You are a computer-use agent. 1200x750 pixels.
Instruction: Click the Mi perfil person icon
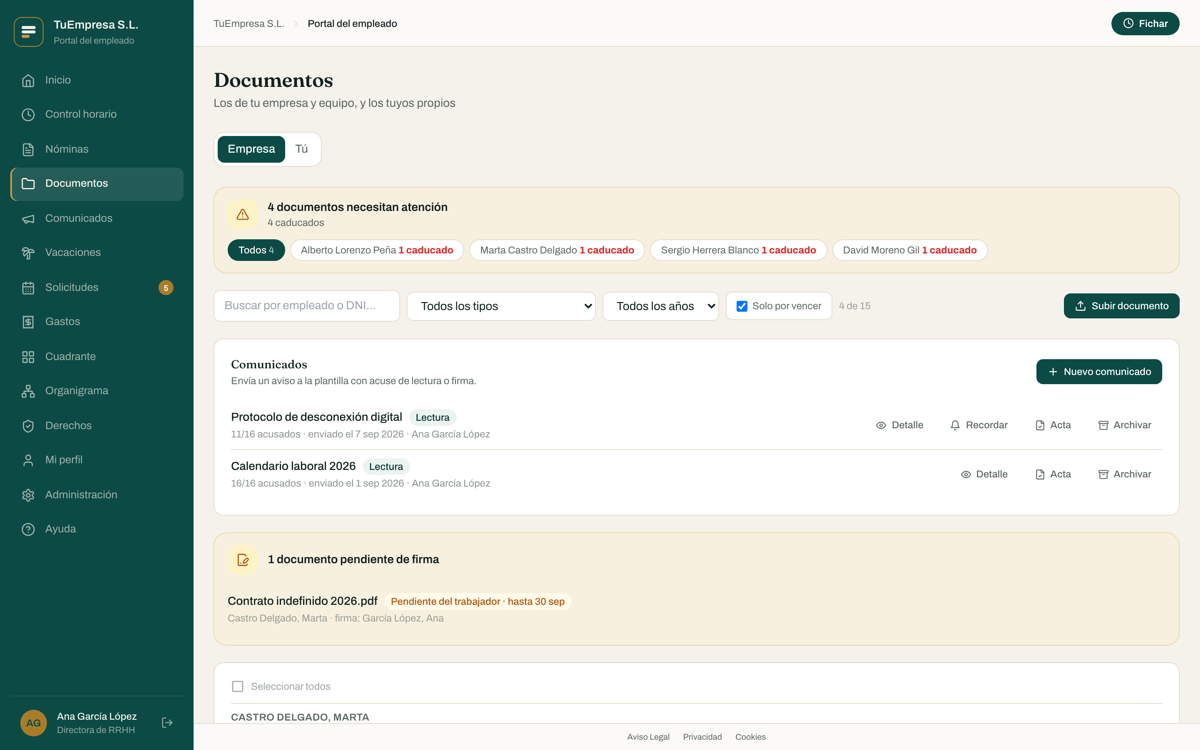tap(28, 460)
